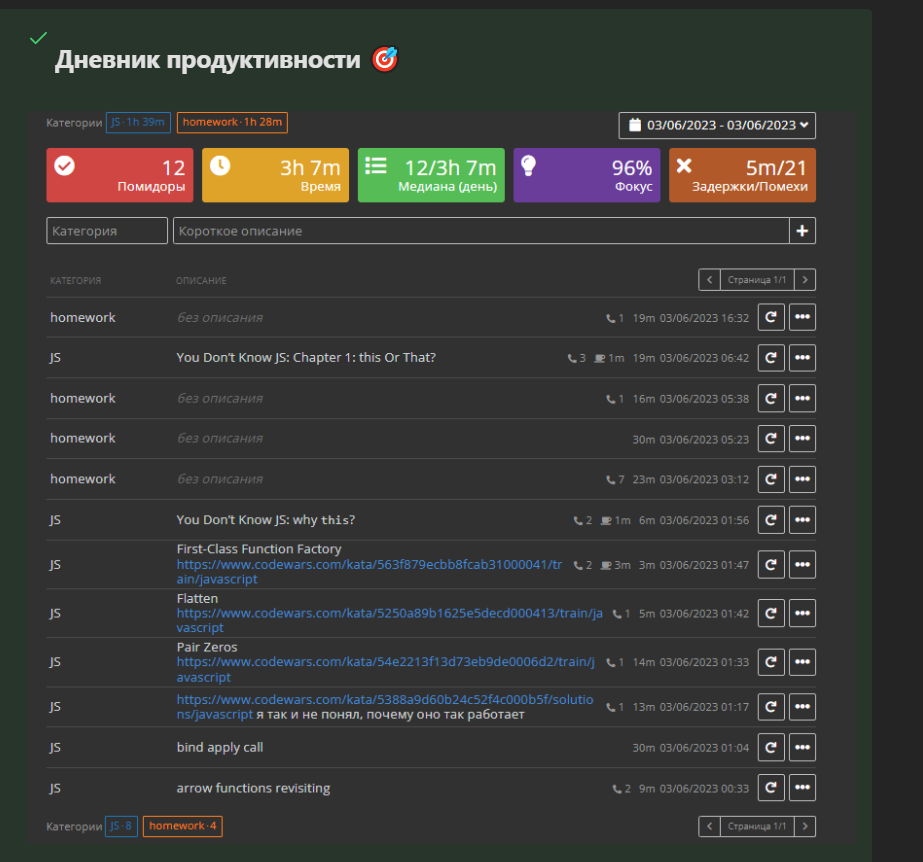Click the orange Задержки/Помехи tile
This screenshot has height=862, width=923.
[742, 175]
